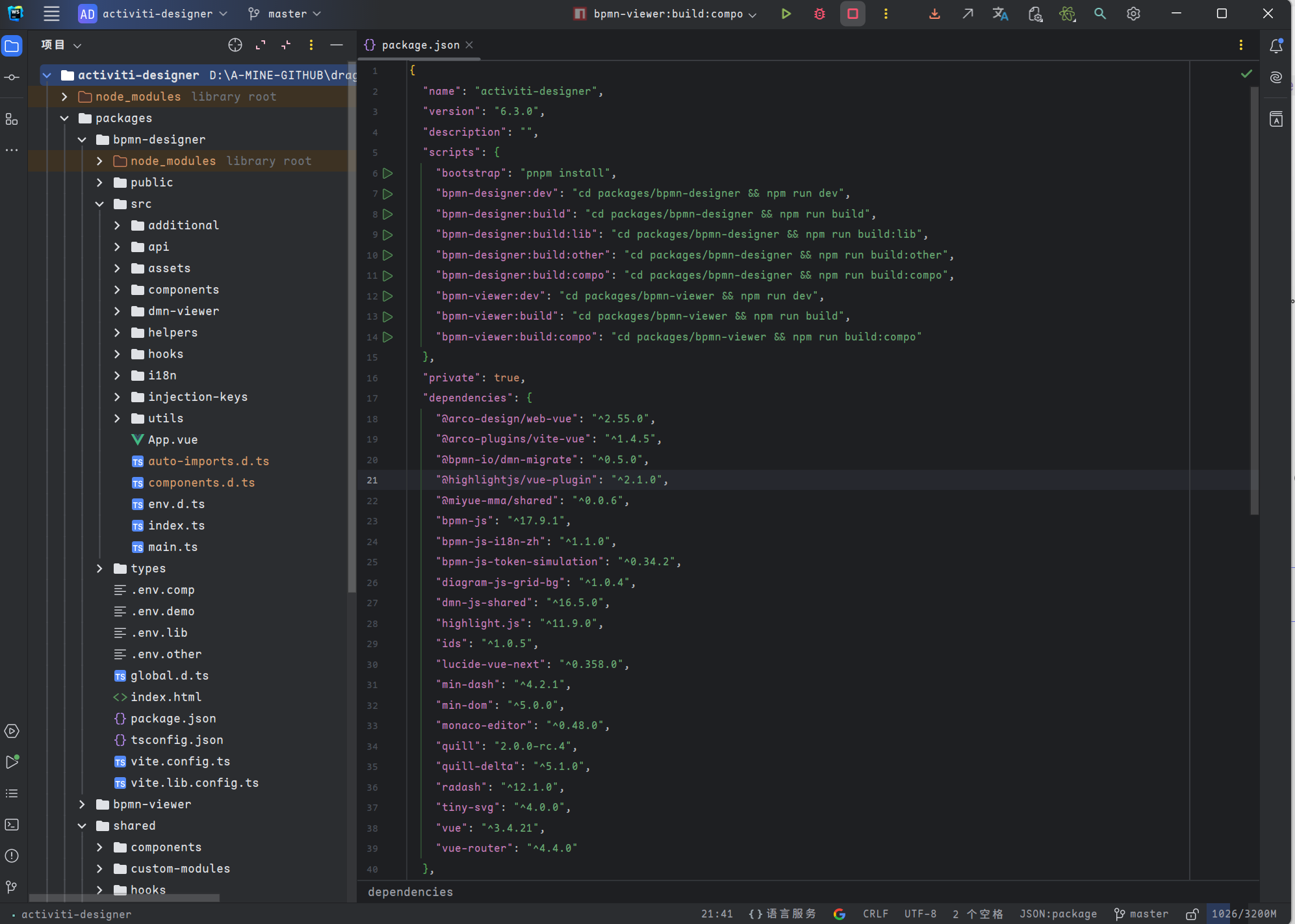Toggle Project tool window folder button
The height and width of the screenshot is (924, 1295).
coord(12,45)
